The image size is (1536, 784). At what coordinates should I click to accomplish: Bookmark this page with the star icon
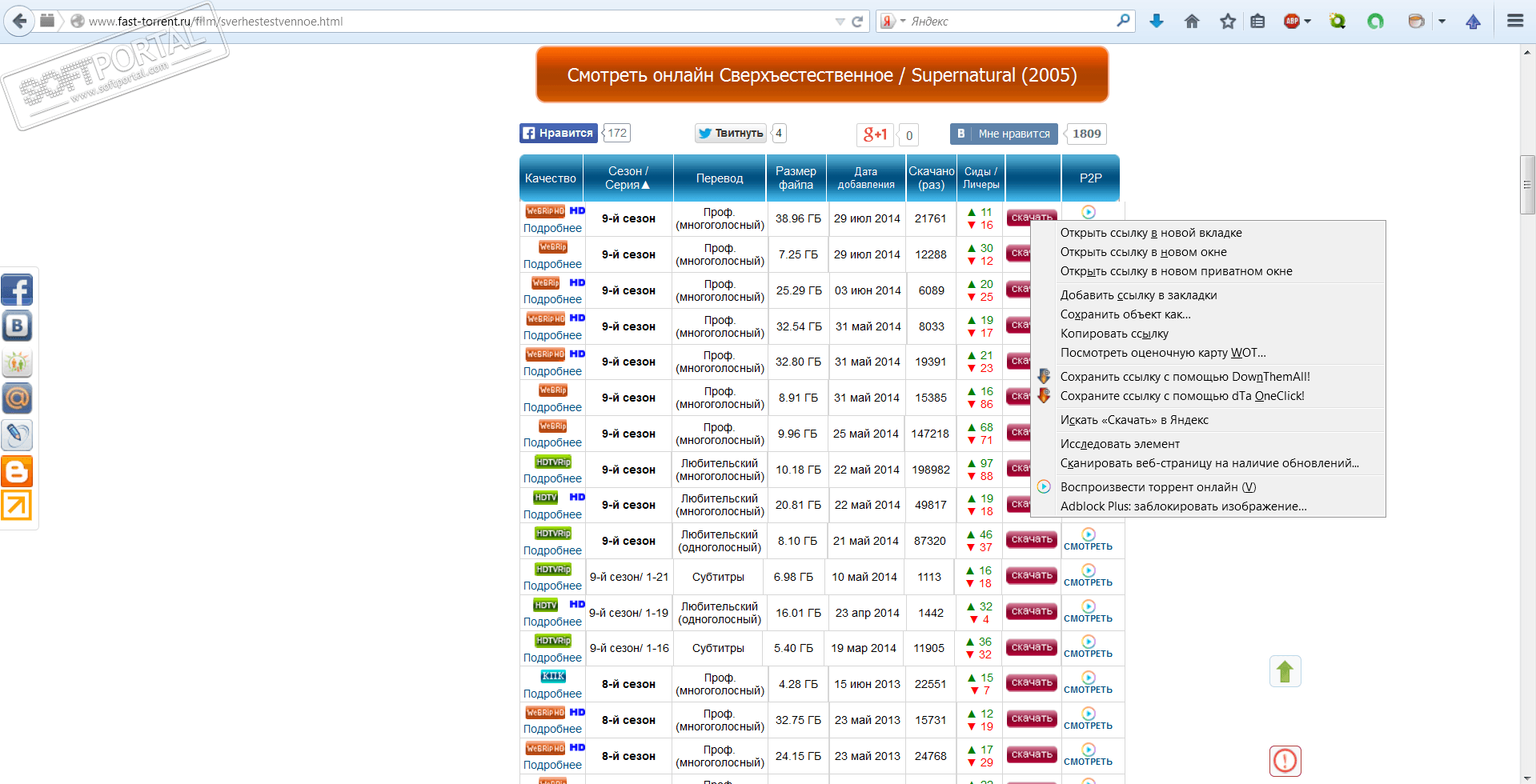(1228, 22)
